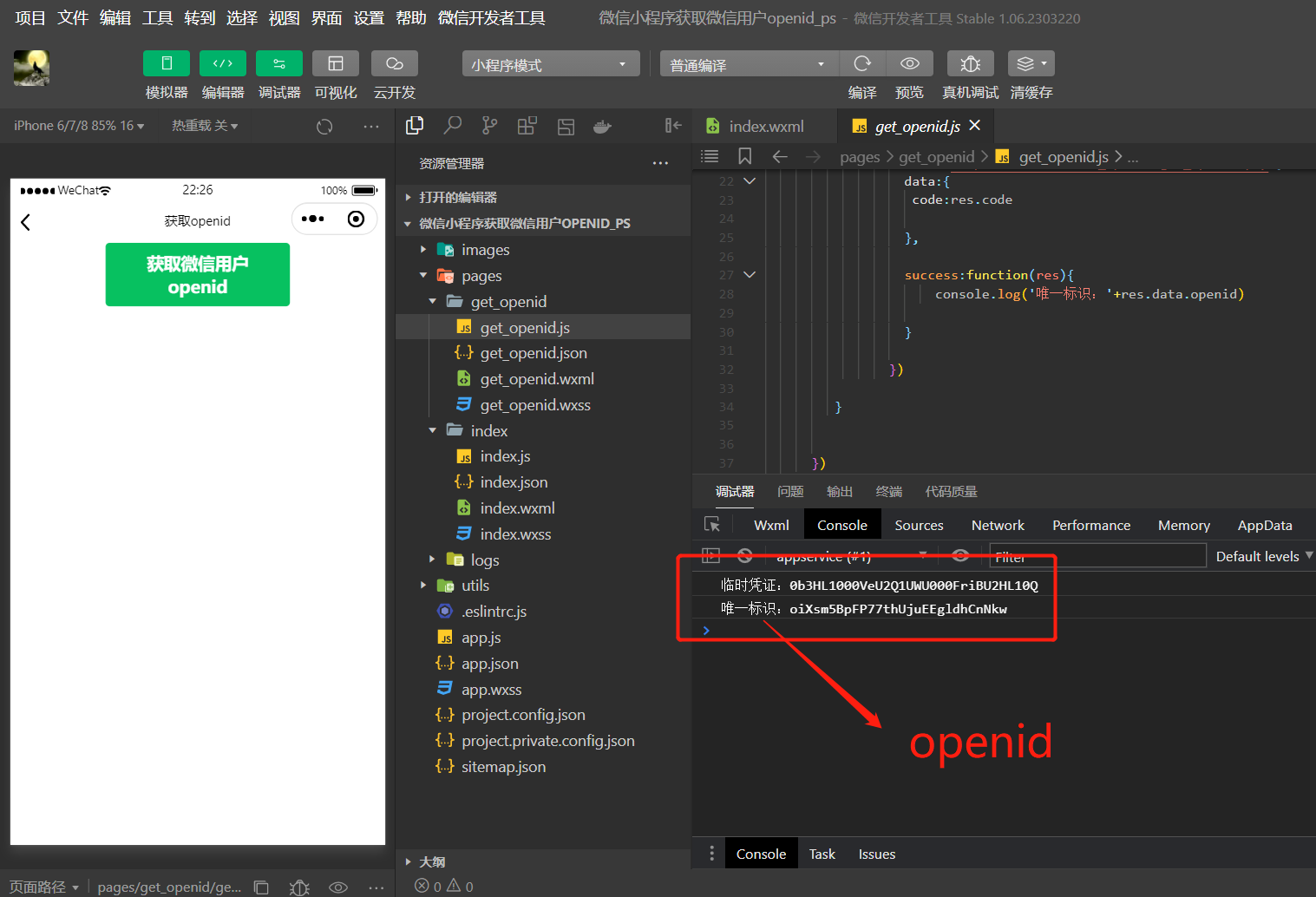Click the editor bookmark icon
This screenshot has width=1316, height=897.
click(744, 156)
